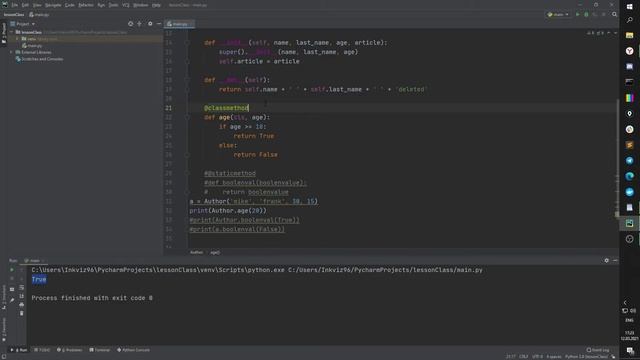The height and width of the screenshot is (360, 640).
Task: Open Run tool window button at bottom
Action: click(x=19, y=350)
